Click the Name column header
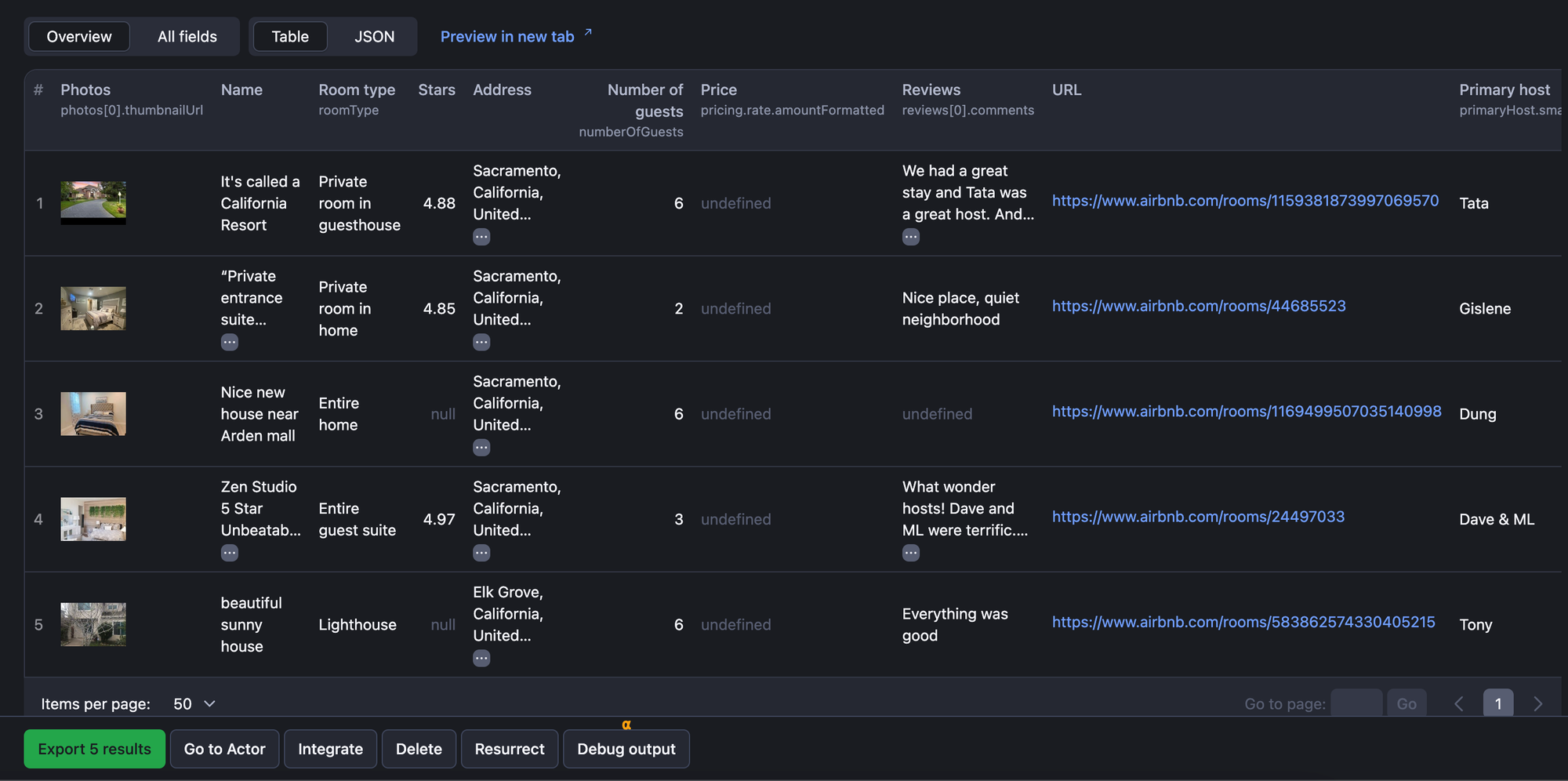1568x781 pixels. point(241,90)
